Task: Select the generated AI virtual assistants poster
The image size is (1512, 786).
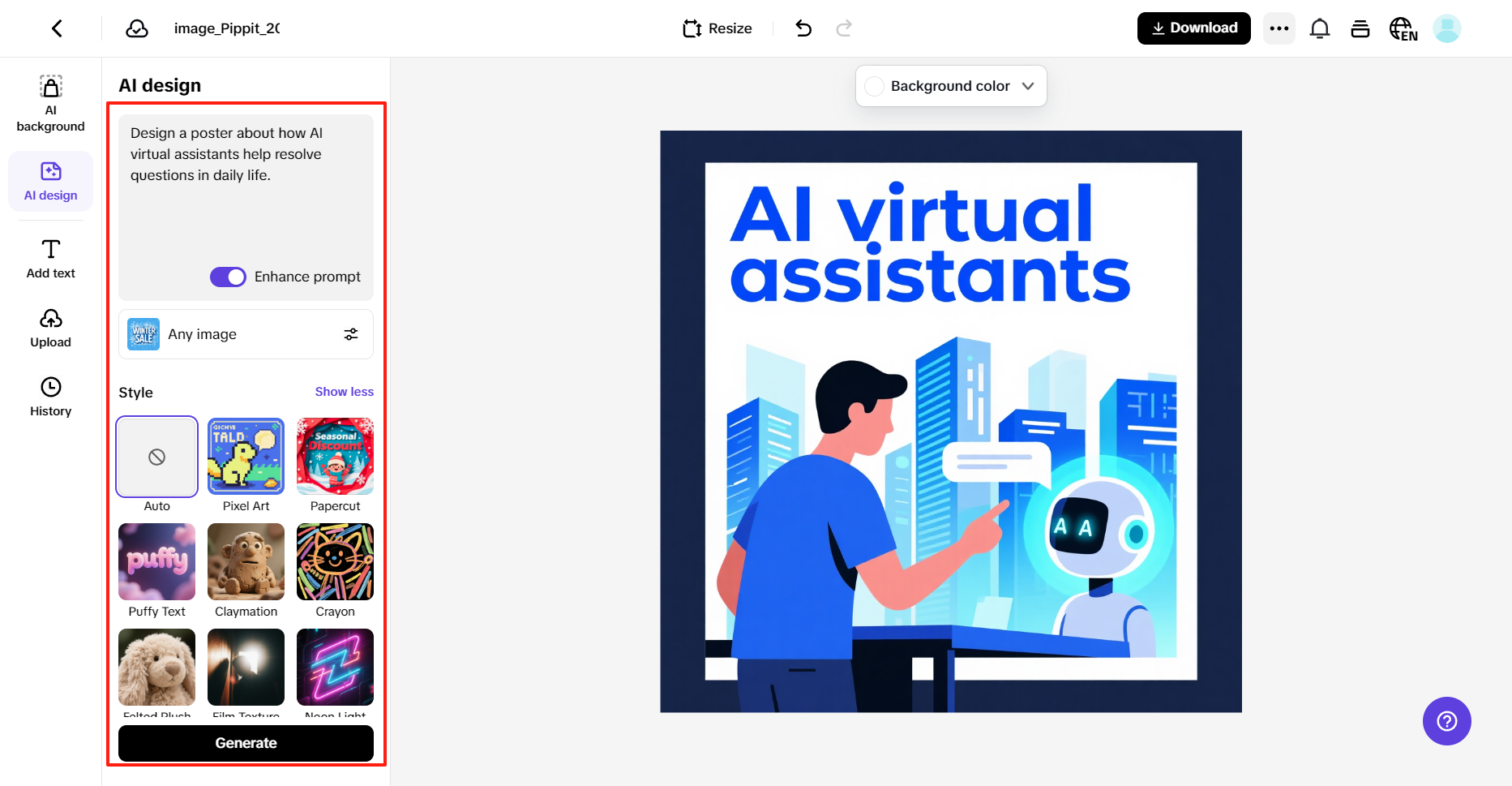Action: click(951, 422)
